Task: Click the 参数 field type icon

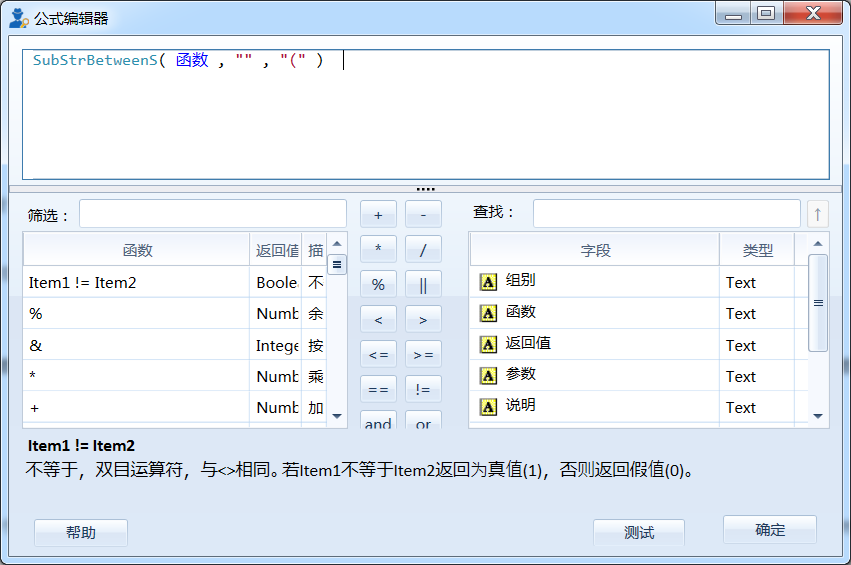Action: coord(488,376)
